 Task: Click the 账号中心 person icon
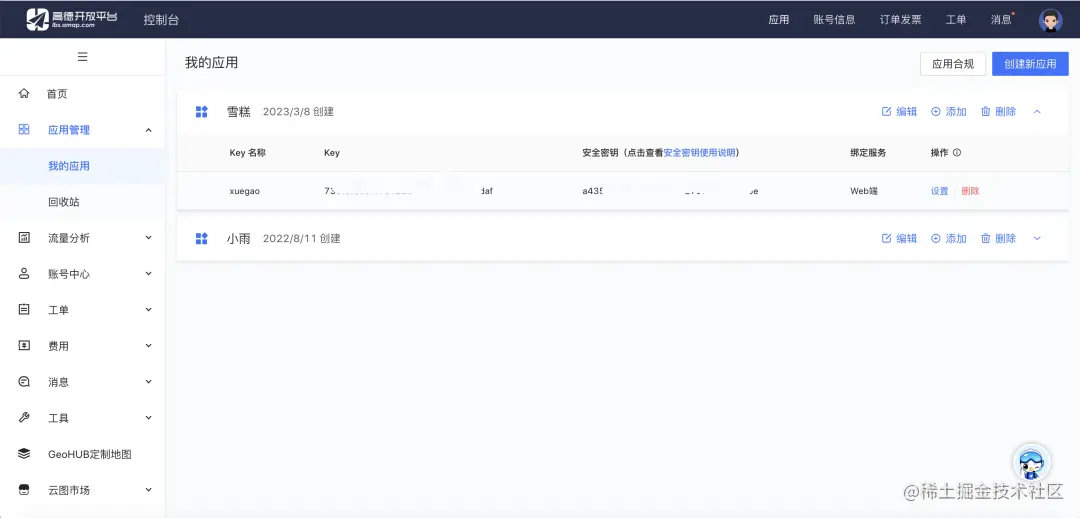click(x=24, y=273)
